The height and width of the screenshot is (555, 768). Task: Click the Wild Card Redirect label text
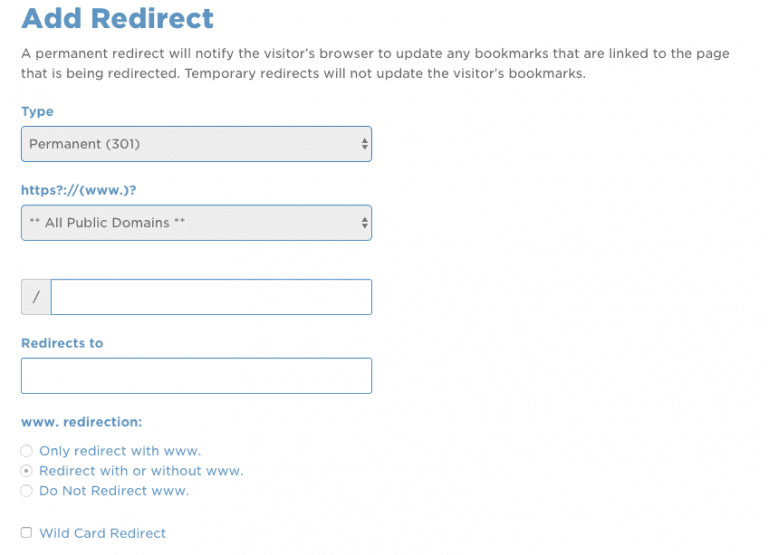[x=102, y=533]
